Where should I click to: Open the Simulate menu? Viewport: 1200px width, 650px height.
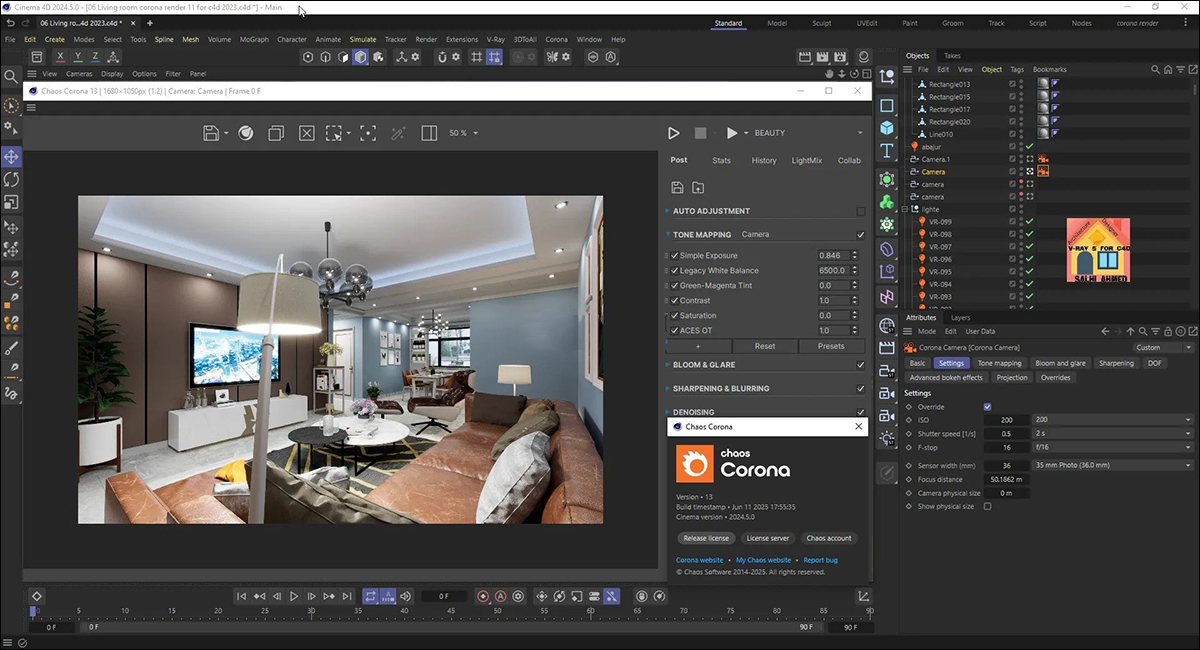[363, 39]
